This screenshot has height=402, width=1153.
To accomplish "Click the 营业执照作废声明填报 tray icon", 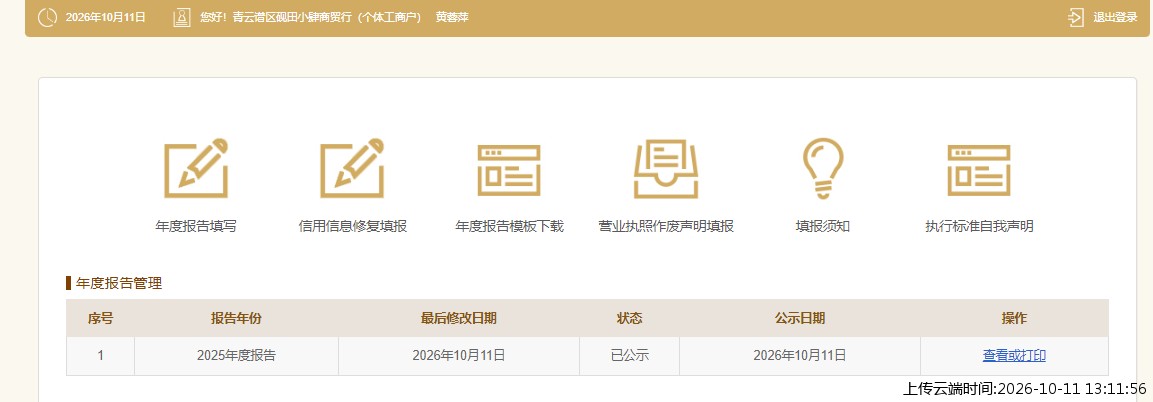I will 665,169.
